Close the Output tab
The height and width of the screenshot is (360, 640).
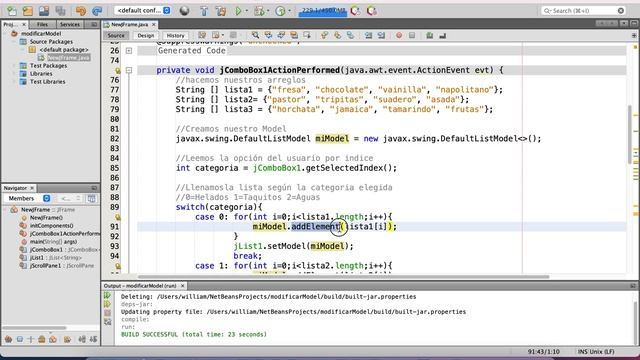point(182,286)
